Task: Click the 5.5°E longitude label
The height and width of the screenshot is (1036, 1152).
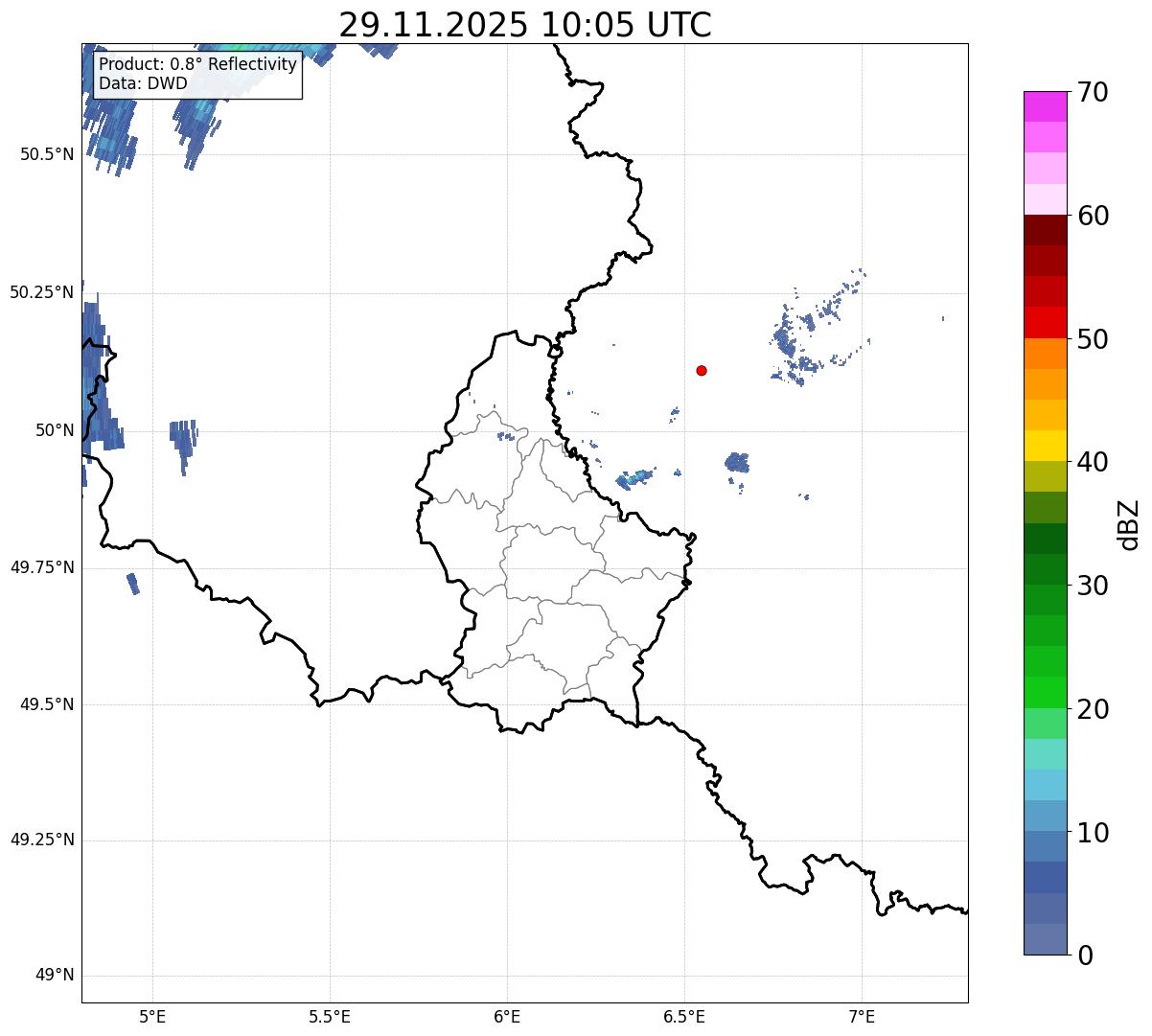Action: pos(330,1016)
